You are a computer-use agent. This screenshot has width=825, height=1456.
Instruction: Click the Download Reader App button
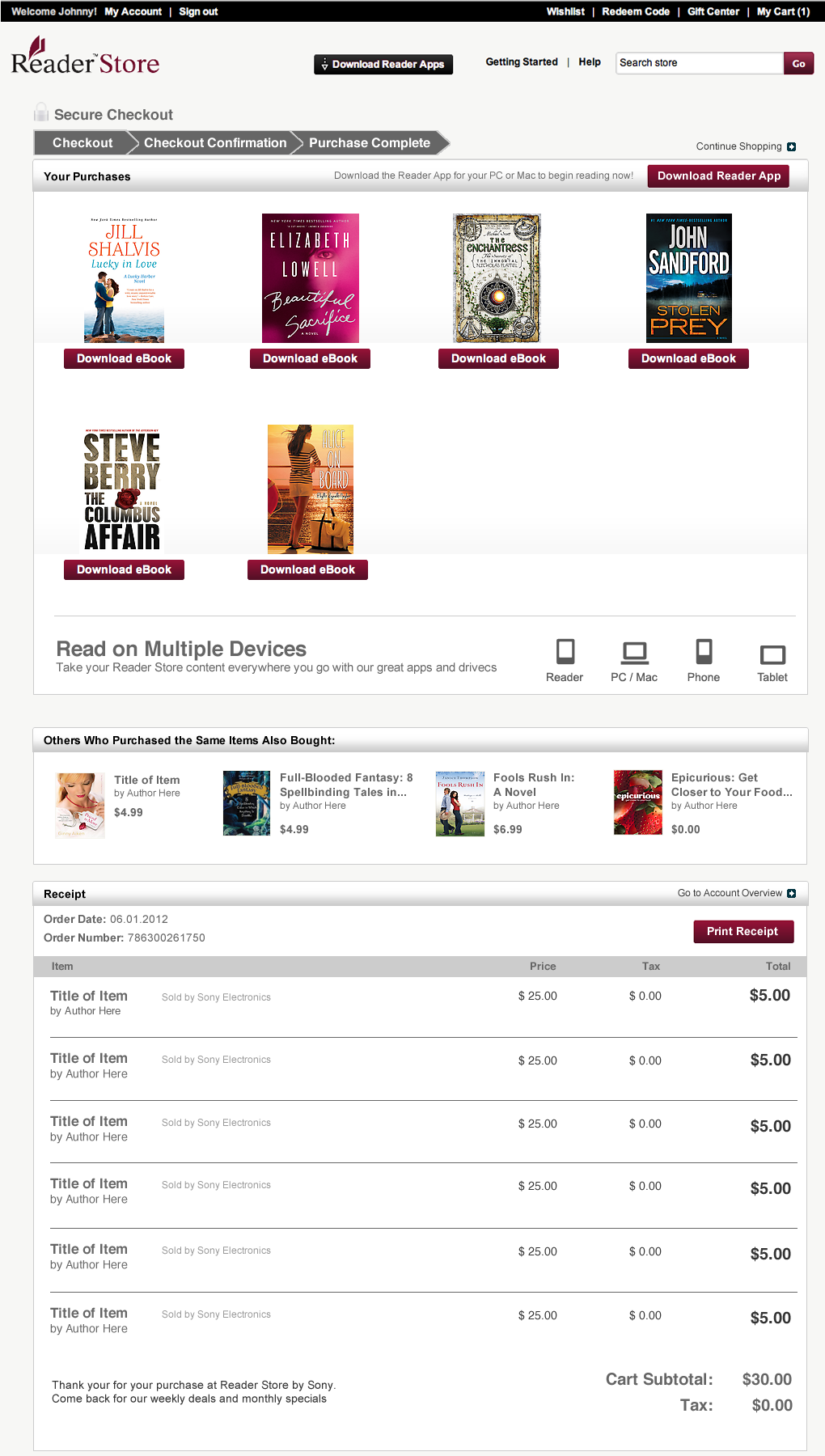(718, 176)
